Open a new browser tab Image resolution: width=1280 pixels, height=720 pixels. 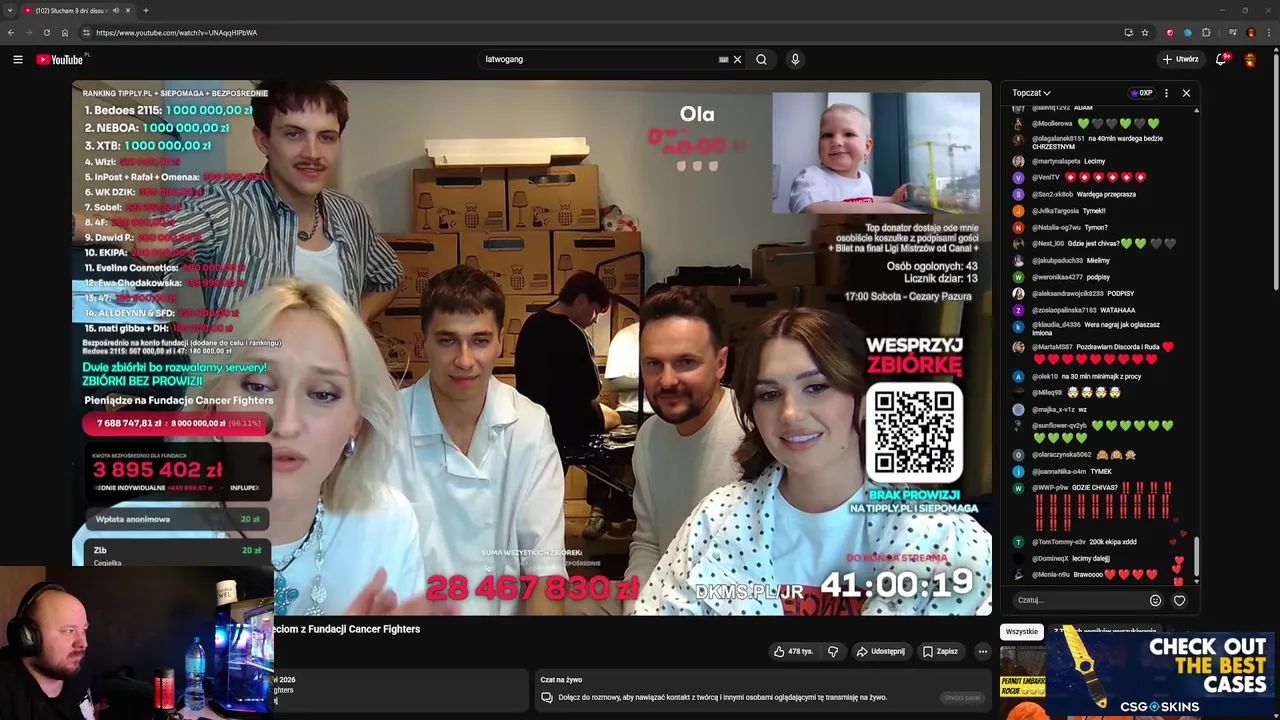point(145,10)
